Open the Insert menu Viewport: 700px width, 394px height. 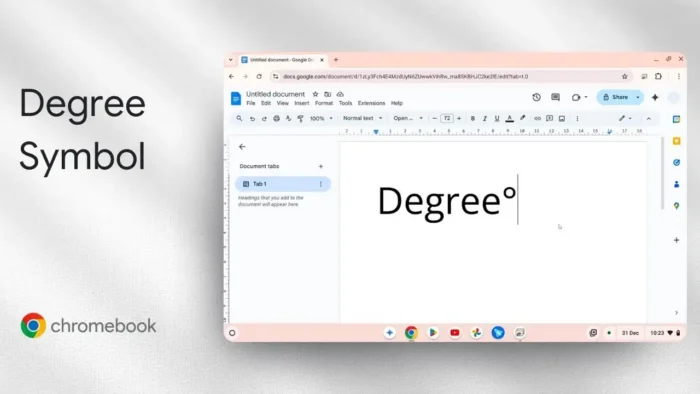(x=302, y=103)
